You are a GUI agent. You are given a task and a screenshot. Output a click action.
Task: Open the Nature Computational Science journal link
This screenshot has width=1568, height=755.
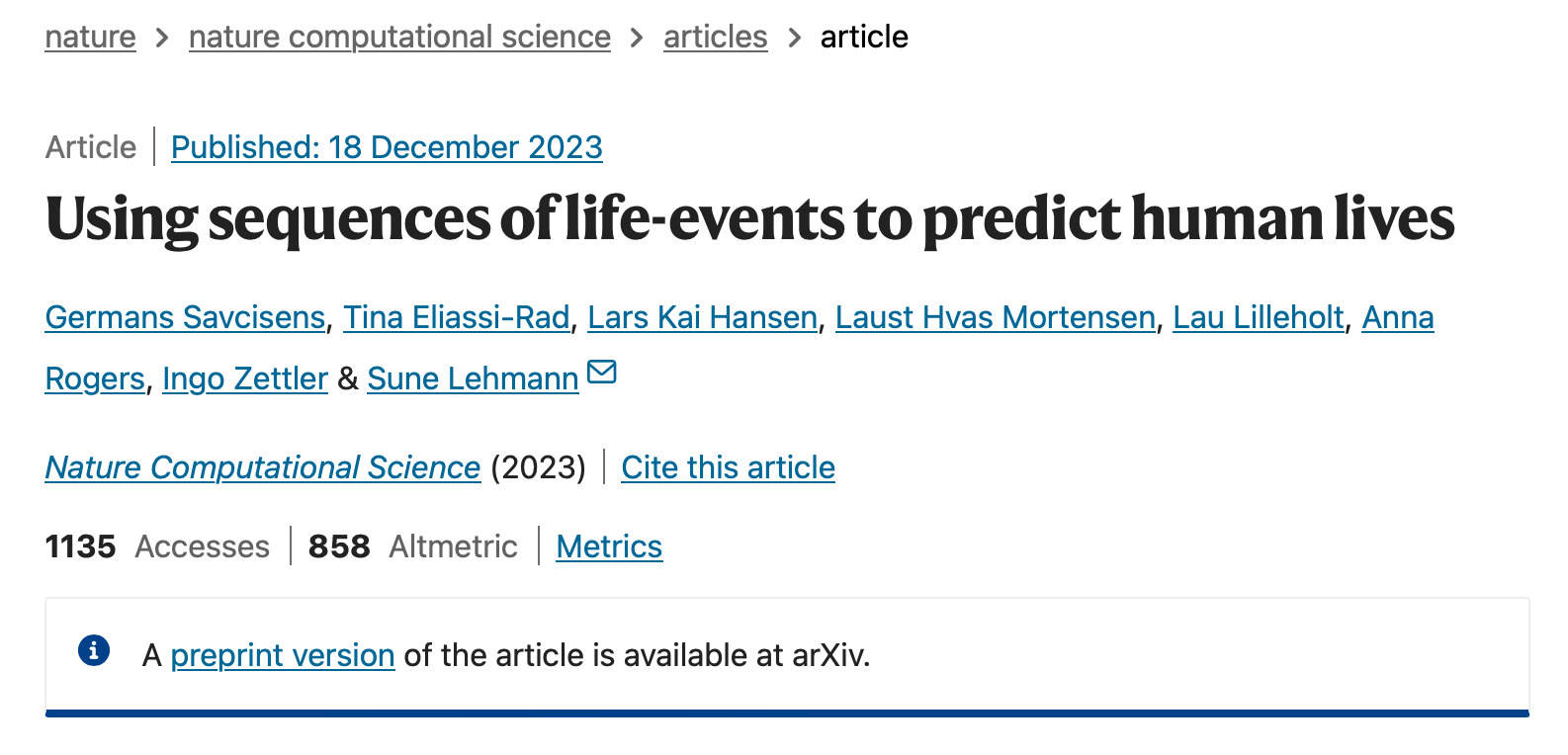263,467
